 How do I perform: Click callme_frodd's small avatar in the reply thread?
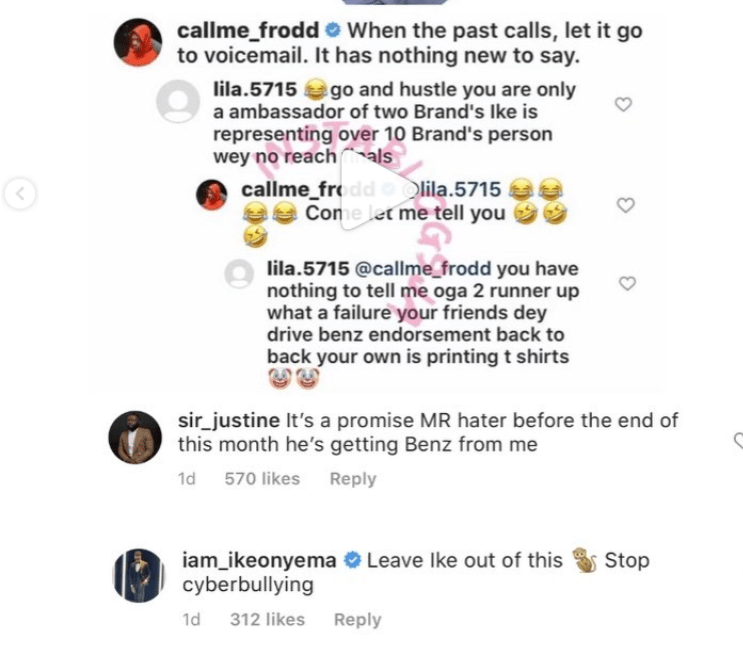coord(212,193)
